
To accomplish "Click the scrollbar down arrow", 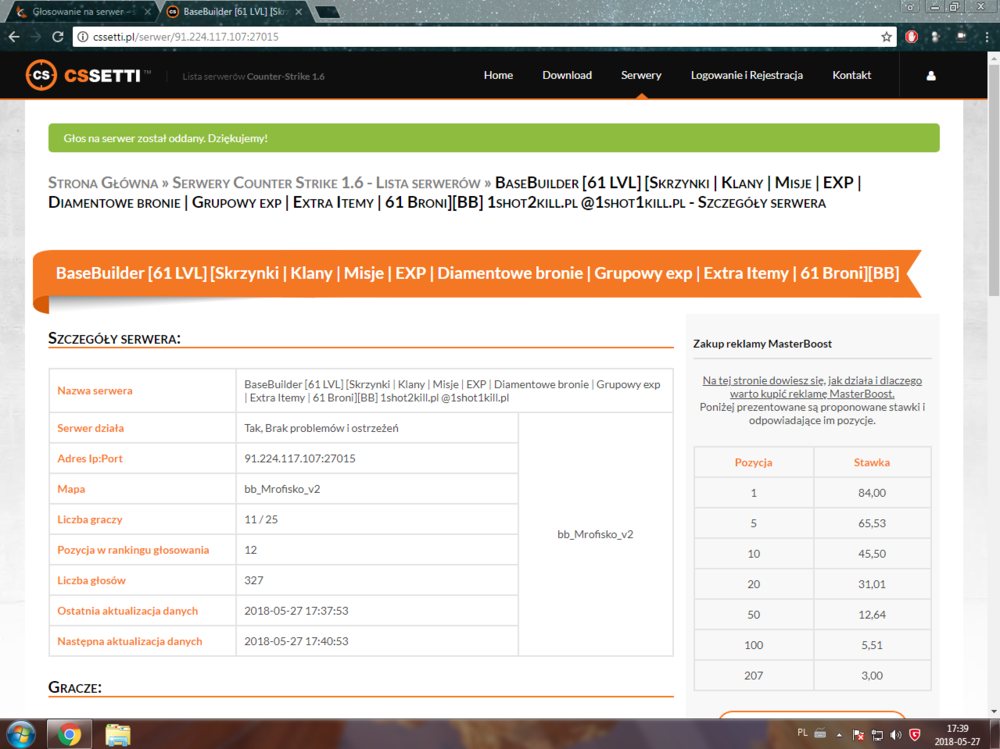I will [994, 711].
